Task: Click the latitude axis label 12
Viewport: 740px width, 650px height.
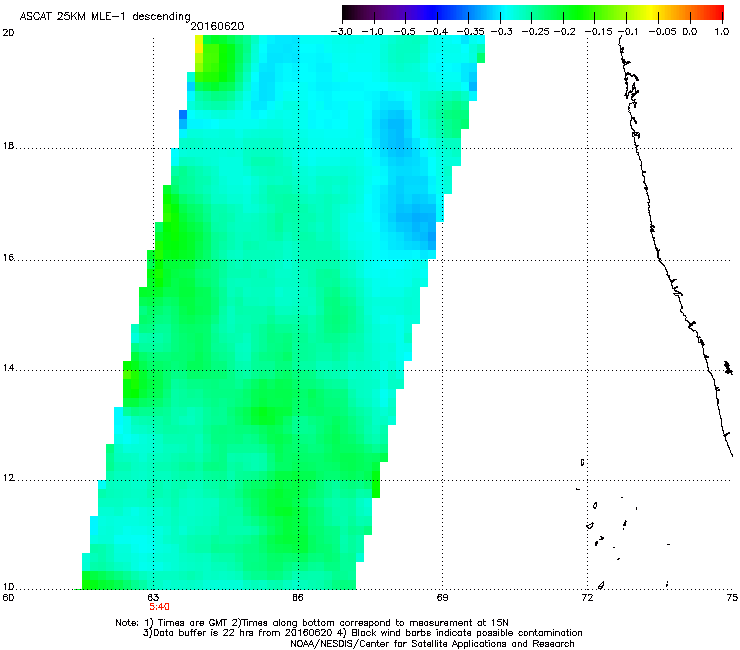Action: click(8, 478)
